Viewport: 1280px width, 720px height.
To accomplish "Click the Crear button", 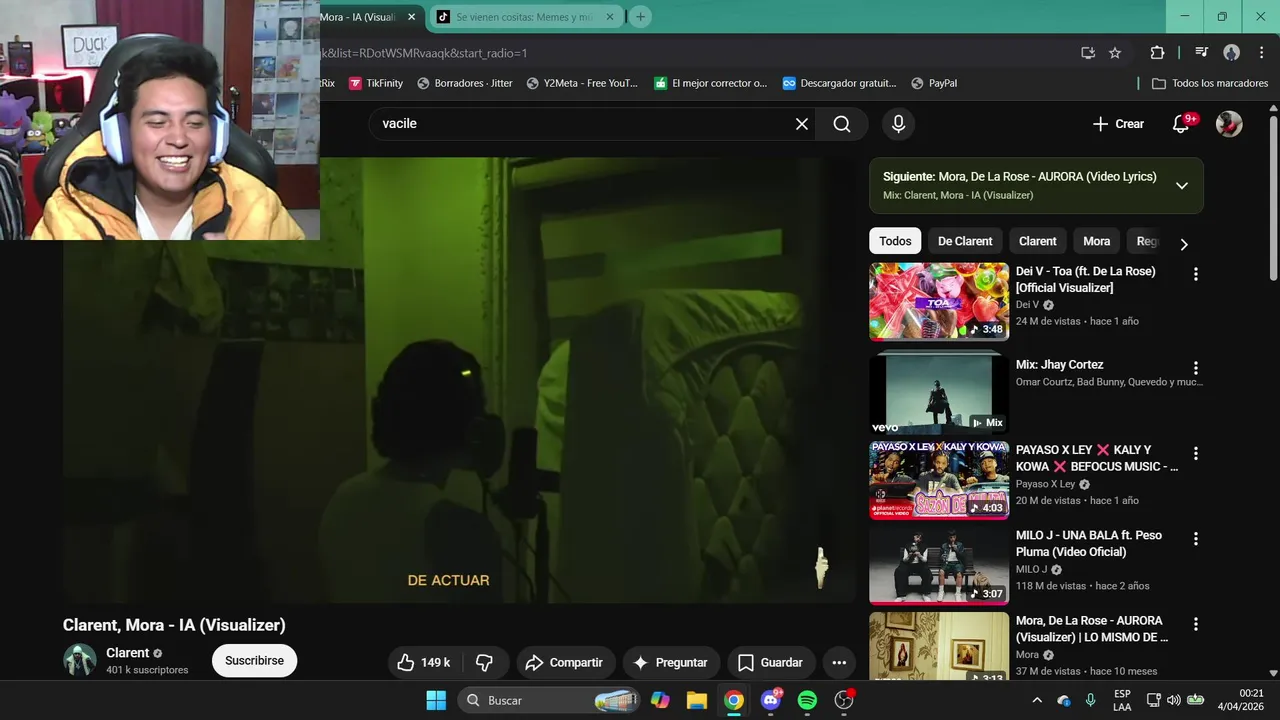I will pyautogui.click(x=1118, y=124).
